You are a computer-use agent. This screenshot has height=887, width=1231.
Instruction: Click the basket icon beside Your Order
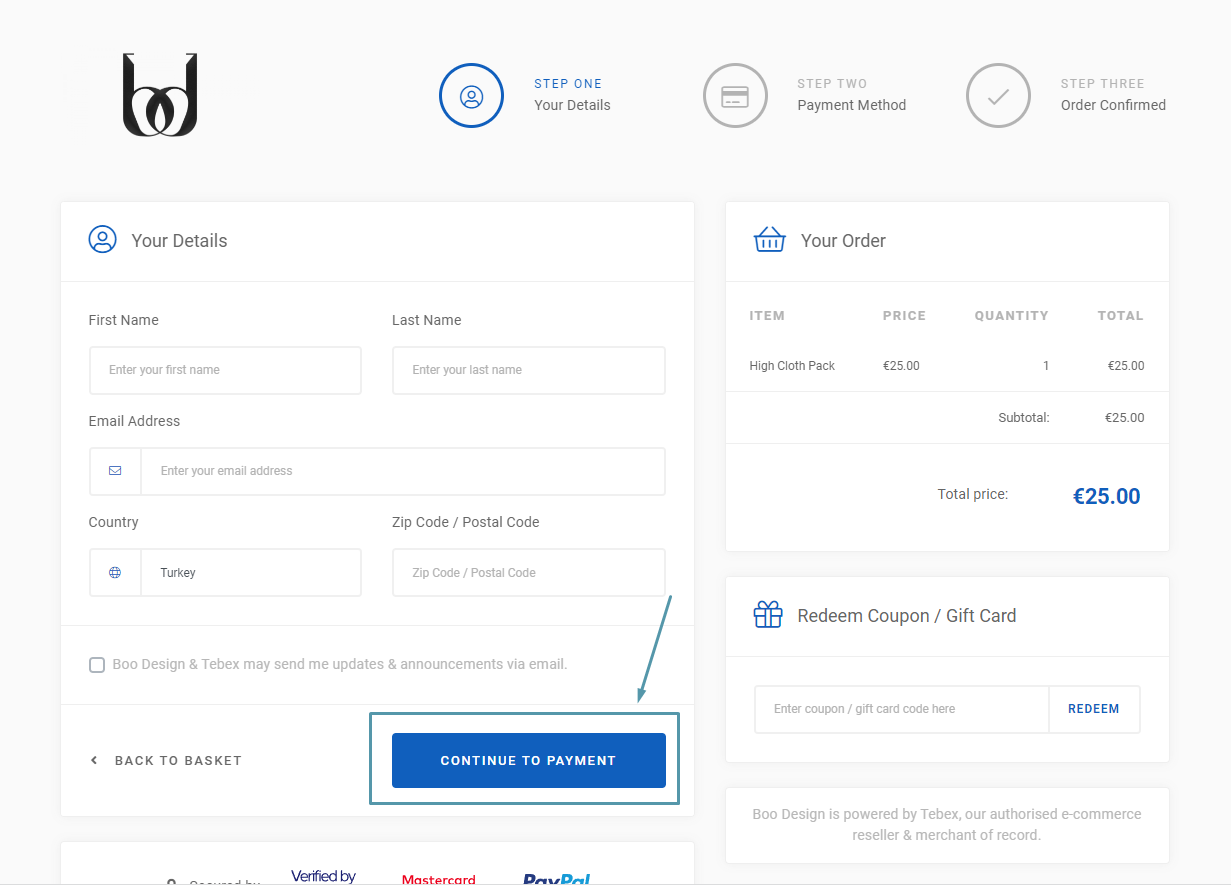coord(769,240)
